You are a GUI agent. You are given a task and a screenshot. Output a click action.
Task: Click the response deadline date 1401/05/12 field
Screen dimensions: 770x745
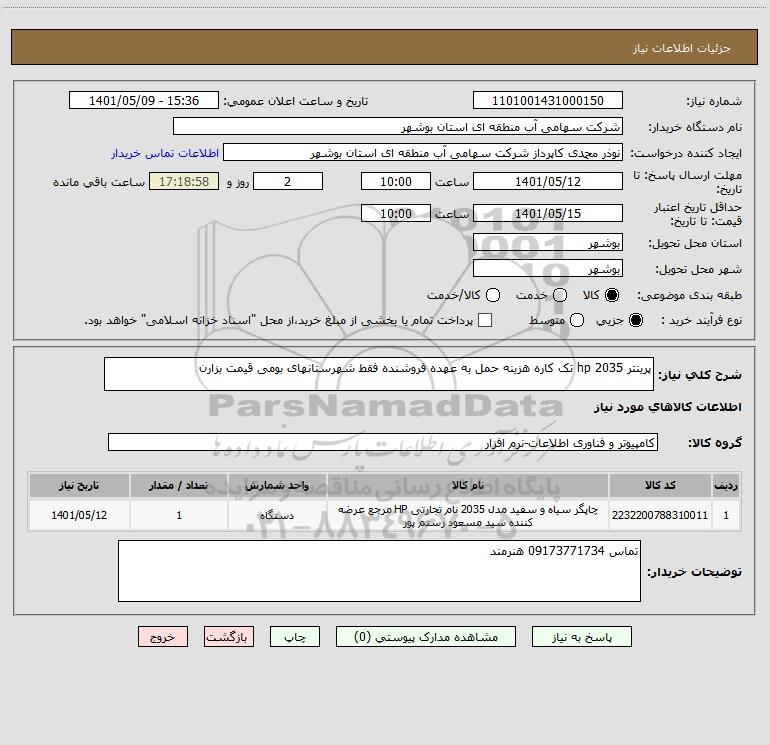pos(548,181)
